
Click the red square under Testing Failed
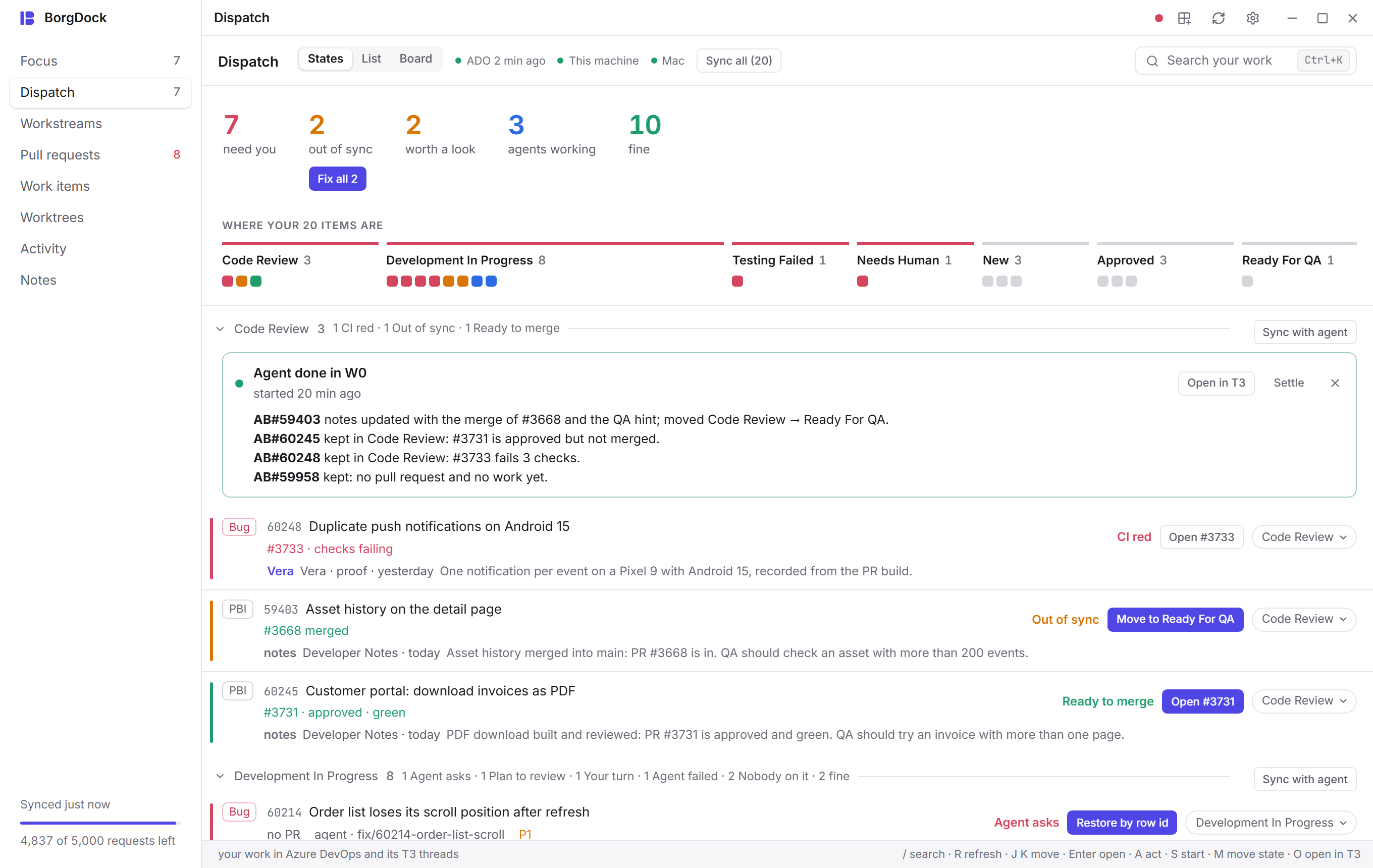(x=737, y=281)
